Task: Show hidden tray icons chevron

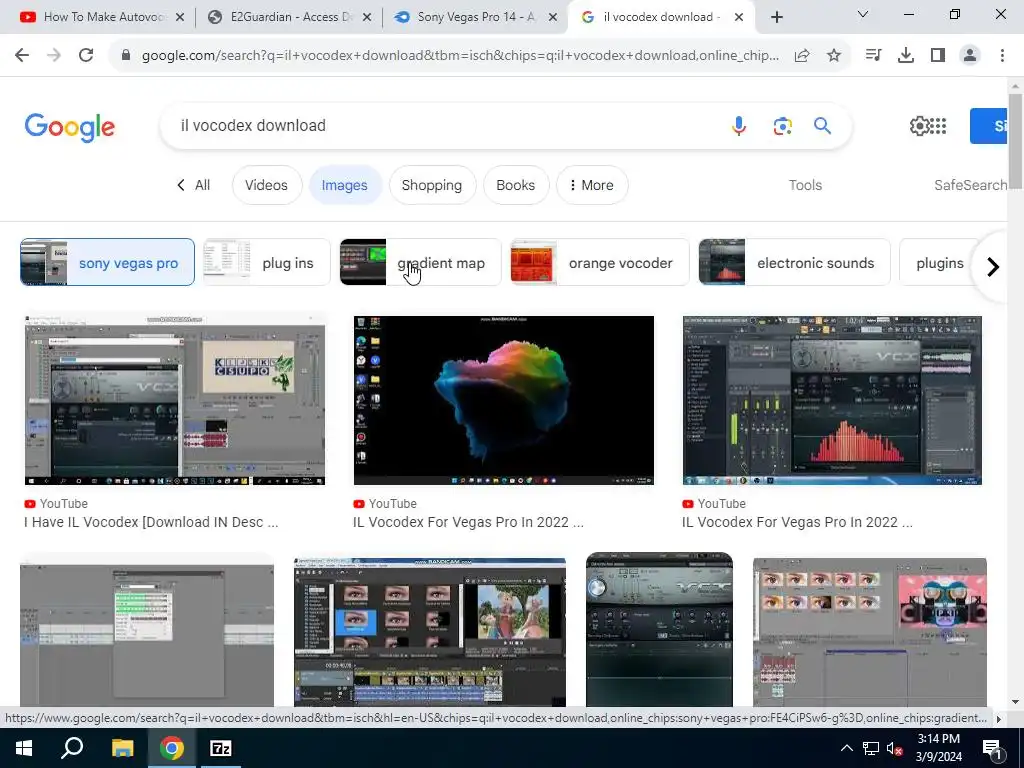Action: (x=846, y=748)
